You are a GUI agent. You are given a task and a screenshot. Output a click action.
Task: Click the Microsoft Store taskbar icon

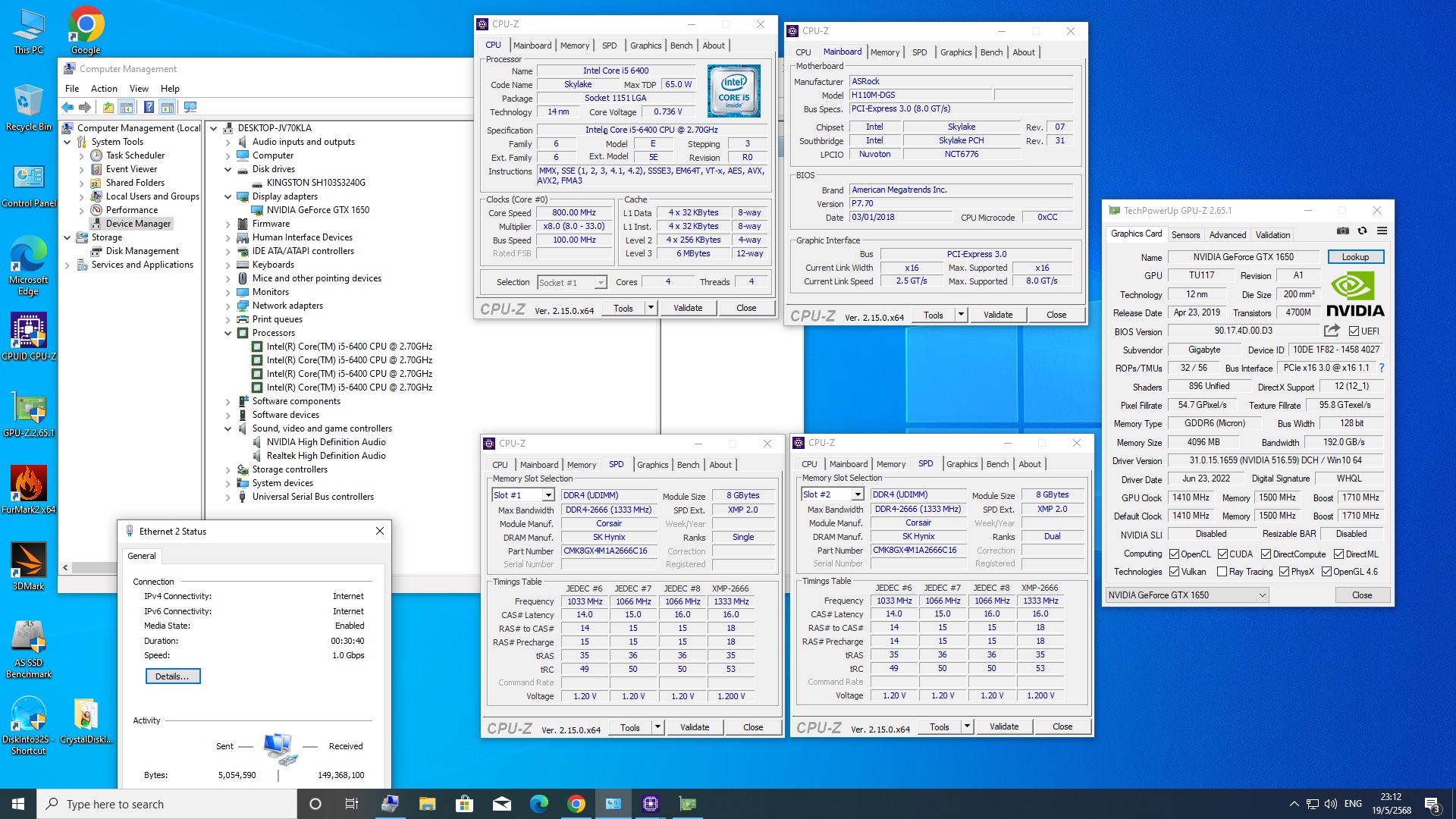tap(464, 804)
